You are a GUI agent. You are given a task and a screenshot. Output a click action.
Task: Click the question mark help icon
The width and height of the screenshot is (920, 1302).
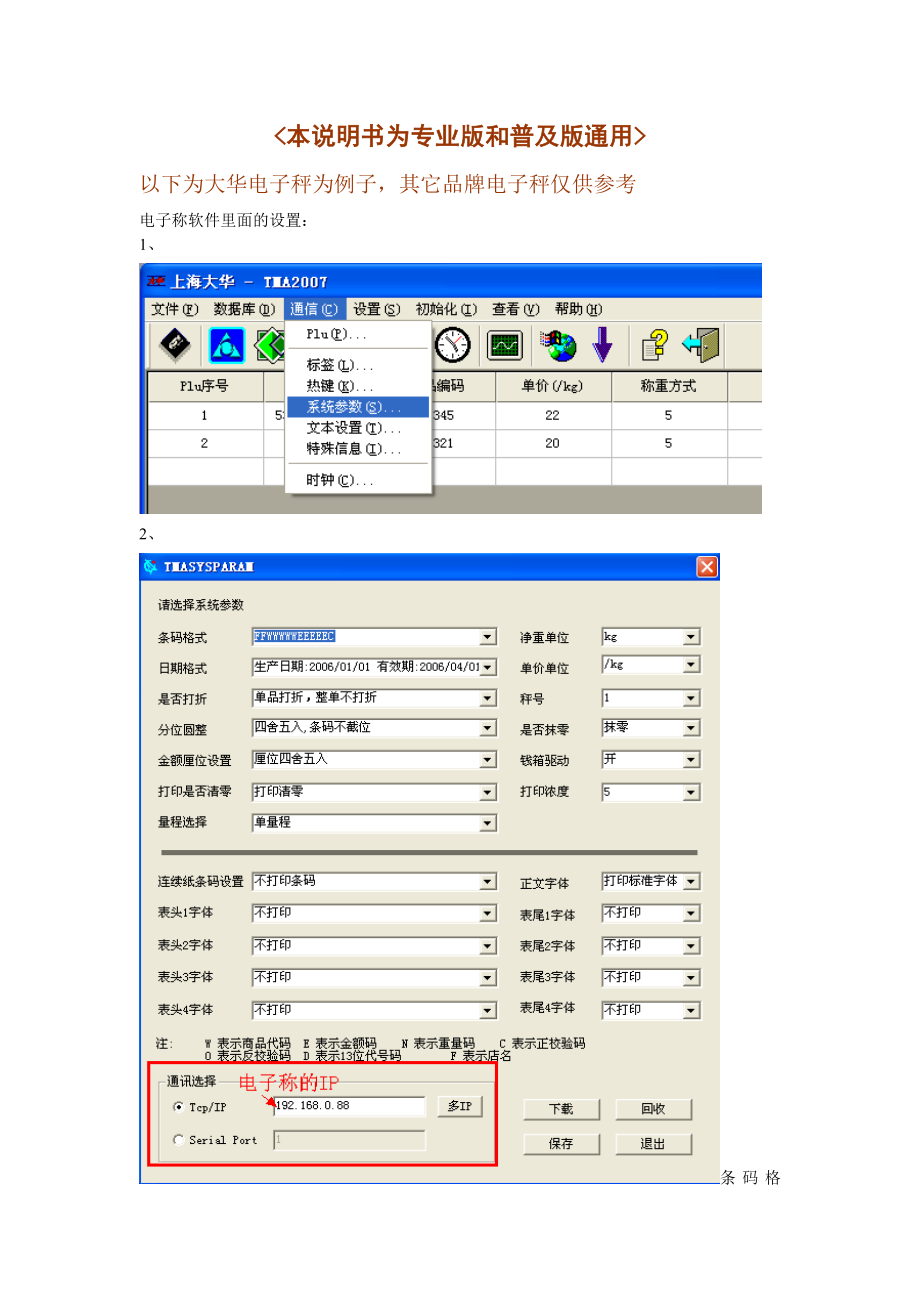coord(655,345)
